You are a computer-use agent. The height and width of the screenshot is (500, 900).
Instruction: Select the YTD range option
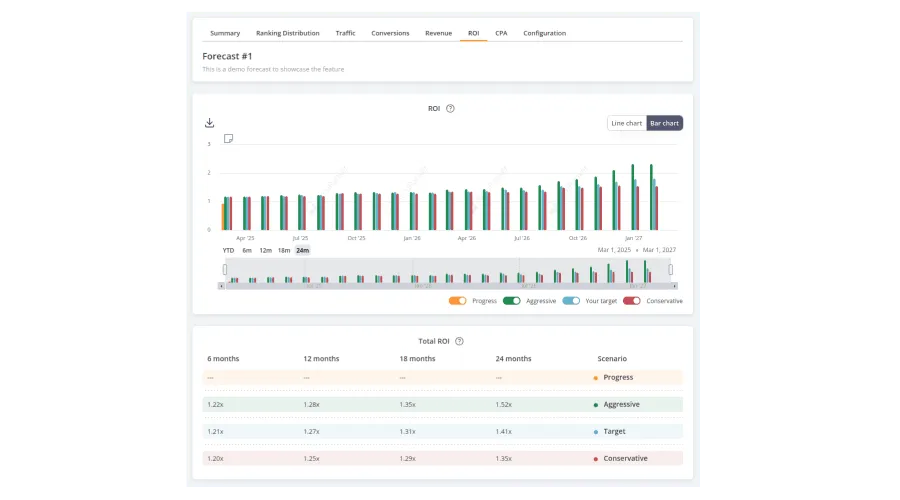228,250
